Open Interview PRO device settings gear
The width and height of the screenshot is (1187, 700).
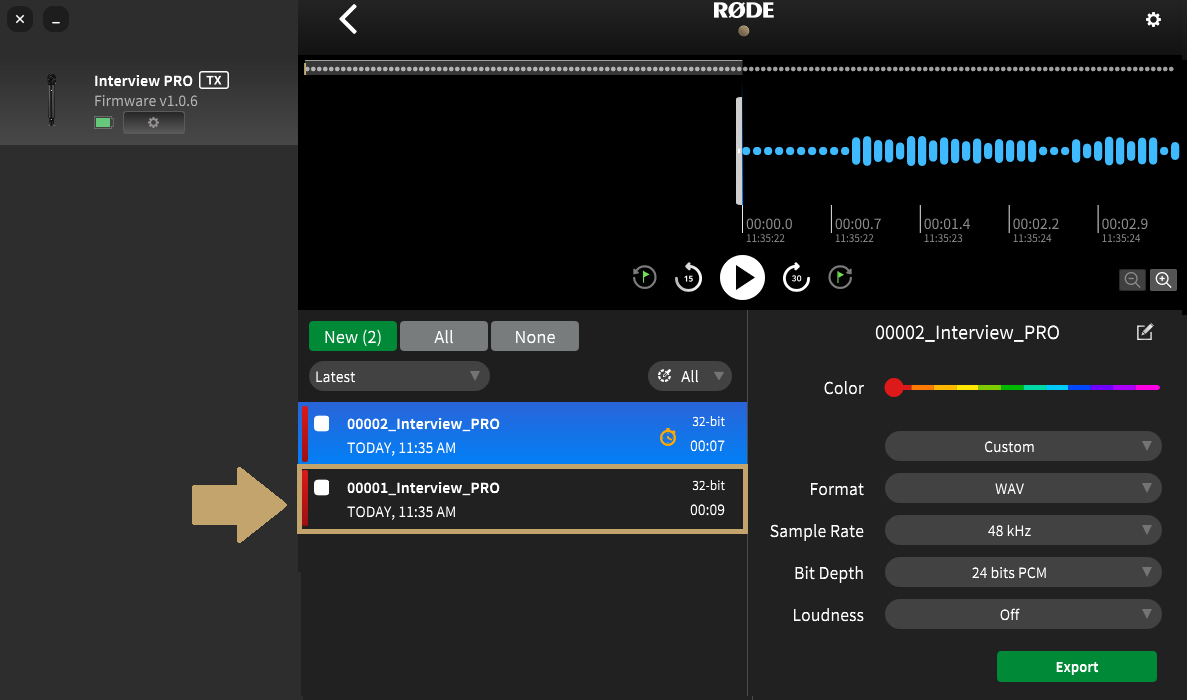tap(154, 123)
